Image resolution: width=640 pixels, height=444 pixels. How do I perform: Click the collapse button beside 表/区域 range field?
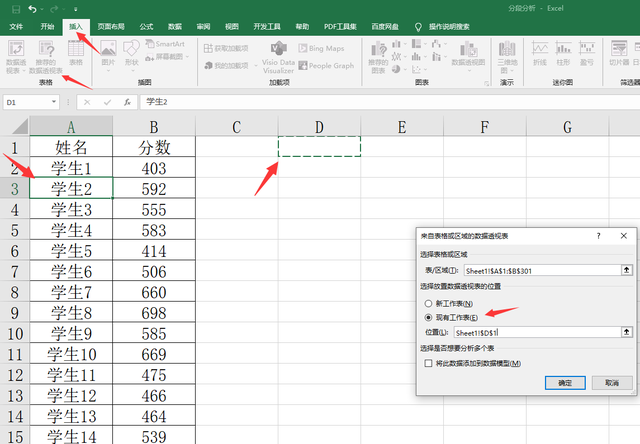[x=627, y=270]
